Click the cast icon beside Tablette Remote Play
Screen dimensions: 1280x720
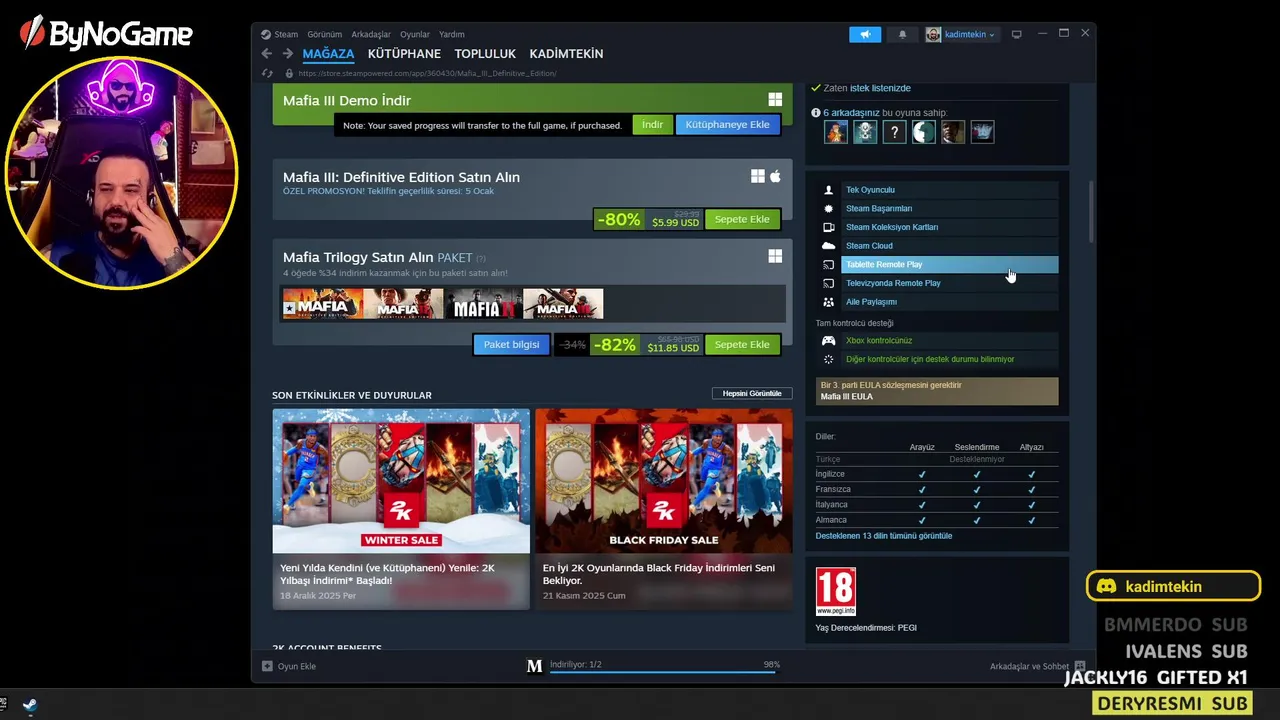point(828,265)
